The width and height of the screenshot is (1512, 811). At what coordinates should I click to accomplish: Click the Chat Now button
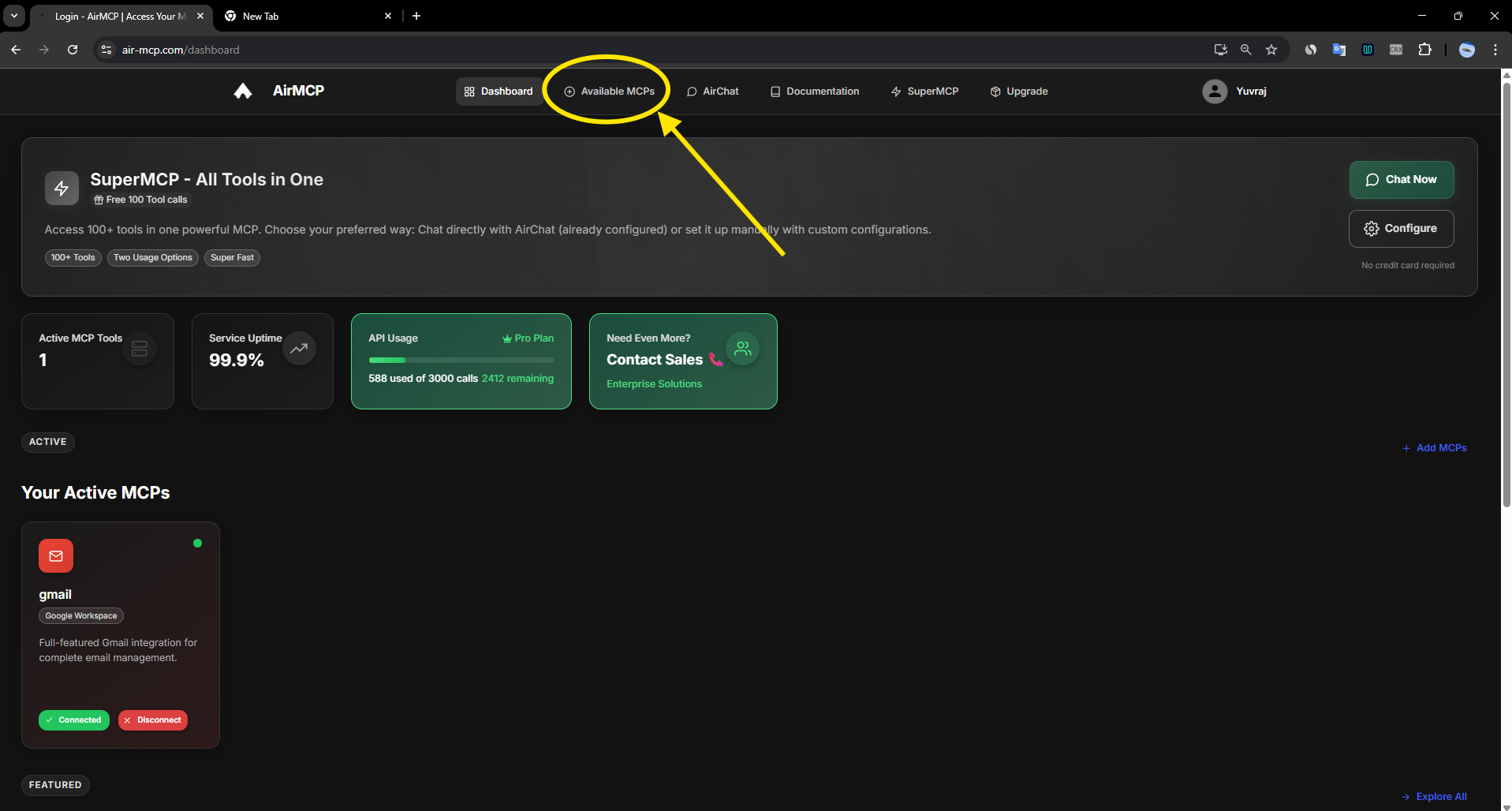point(1402,180)
